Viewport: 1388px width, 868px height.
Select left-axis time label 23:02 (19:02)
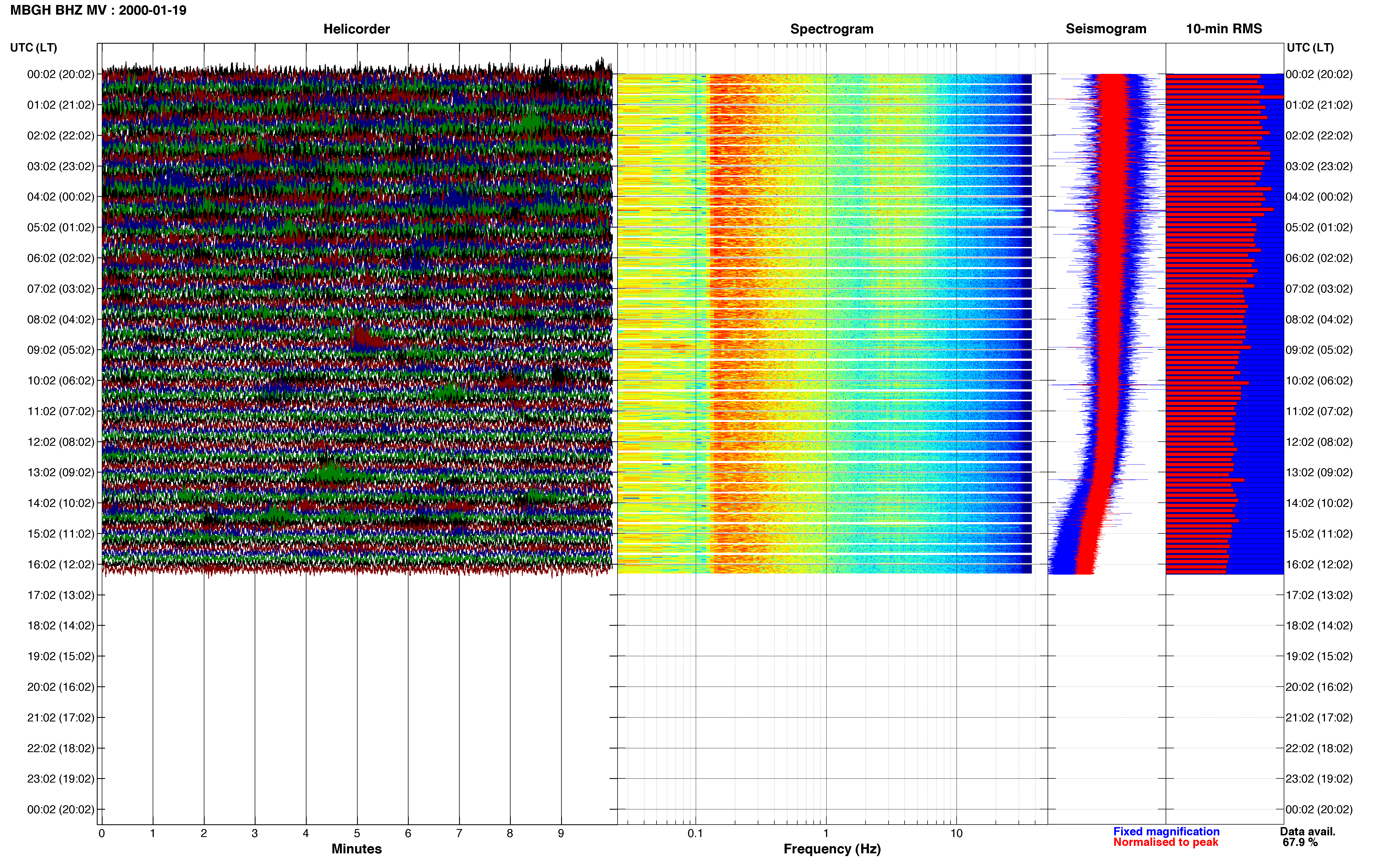(x=61, y=779)
